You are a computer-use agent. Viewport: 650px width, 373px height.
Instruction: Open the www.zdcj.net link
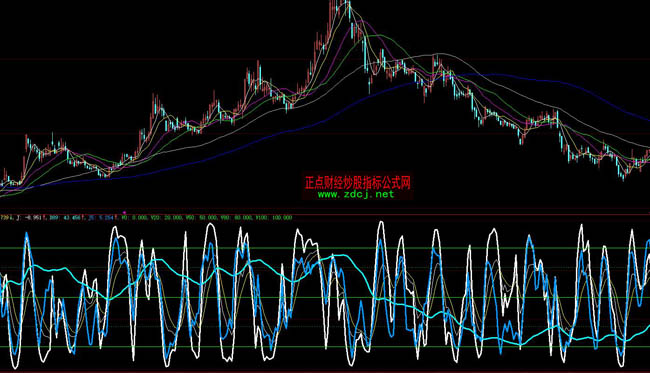pyautogui.click(x=356, y=194)
